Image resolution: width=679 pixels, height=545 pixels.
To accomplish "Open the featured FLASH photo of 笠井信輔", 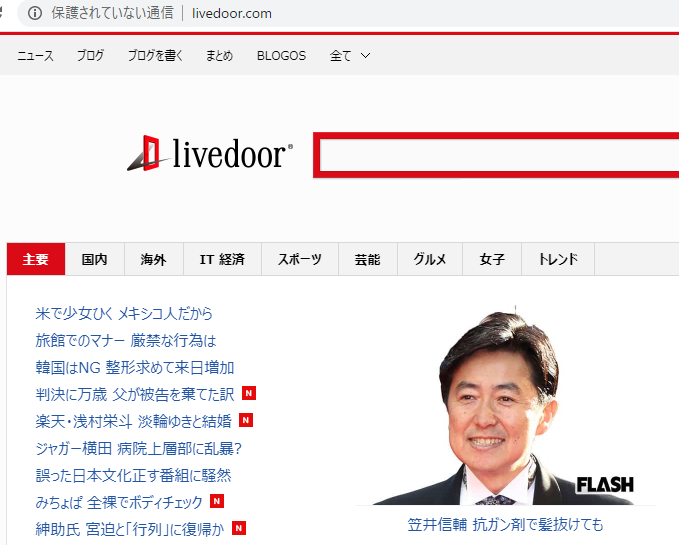I will pos(505,405).
